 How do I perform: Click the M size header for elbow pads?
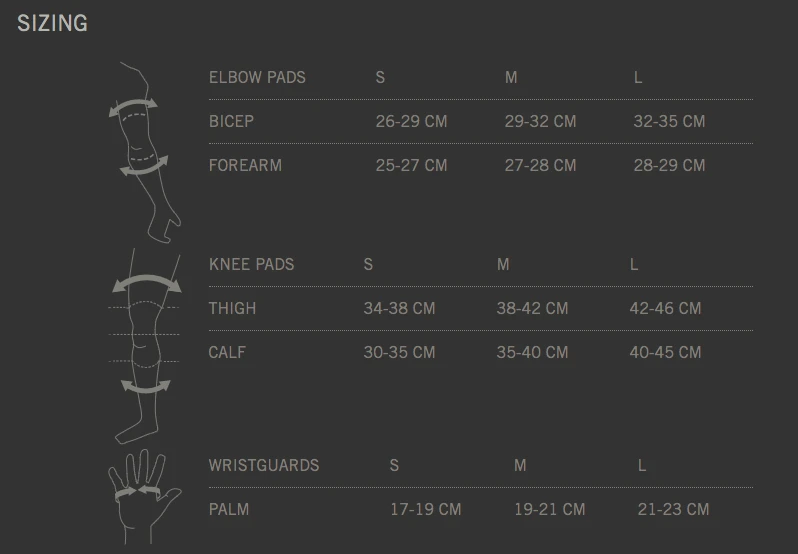(511, 77)
